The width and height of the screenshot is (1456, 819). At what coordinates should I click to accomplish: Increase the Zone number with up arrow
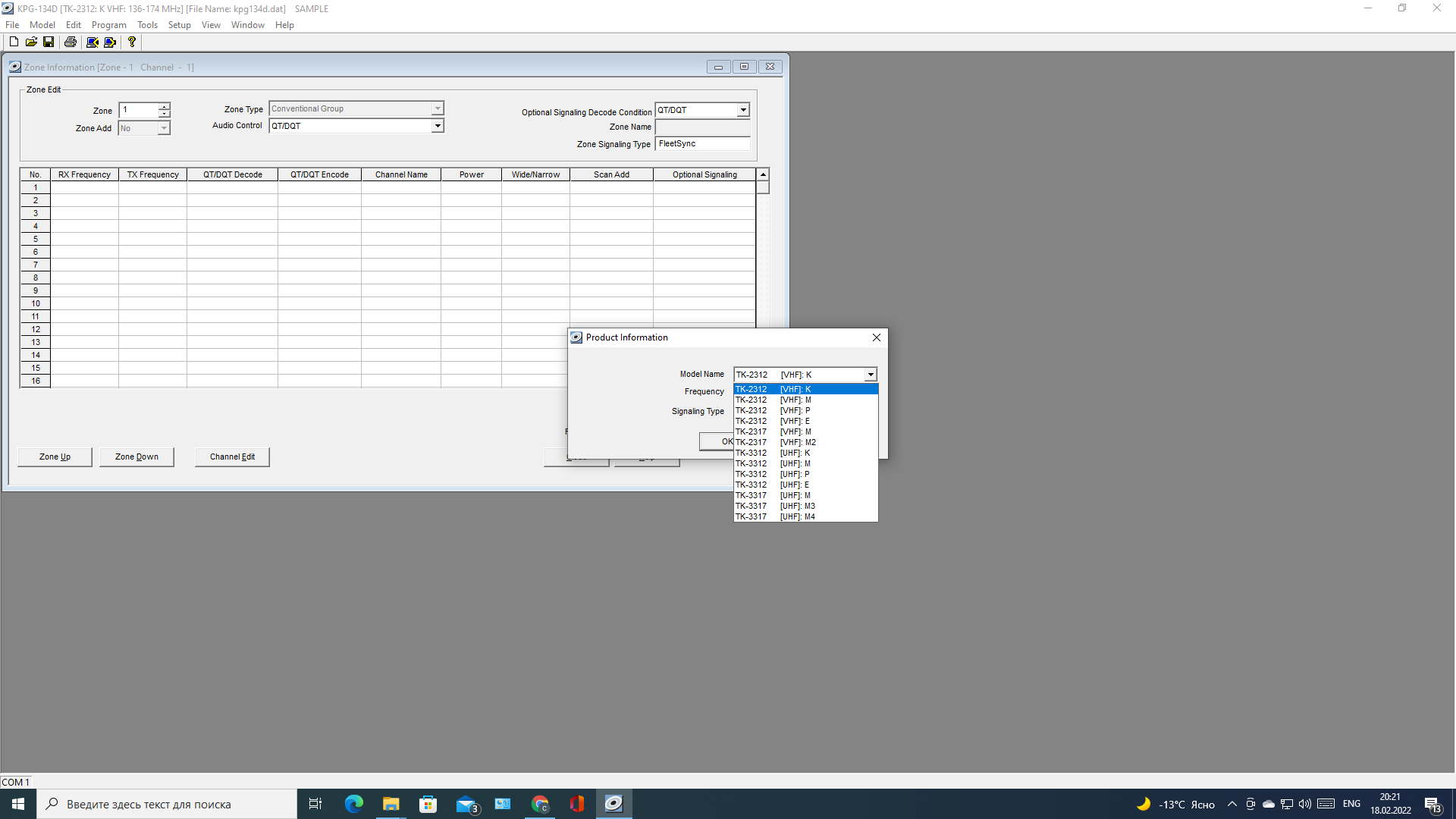(x=164, y=106)
